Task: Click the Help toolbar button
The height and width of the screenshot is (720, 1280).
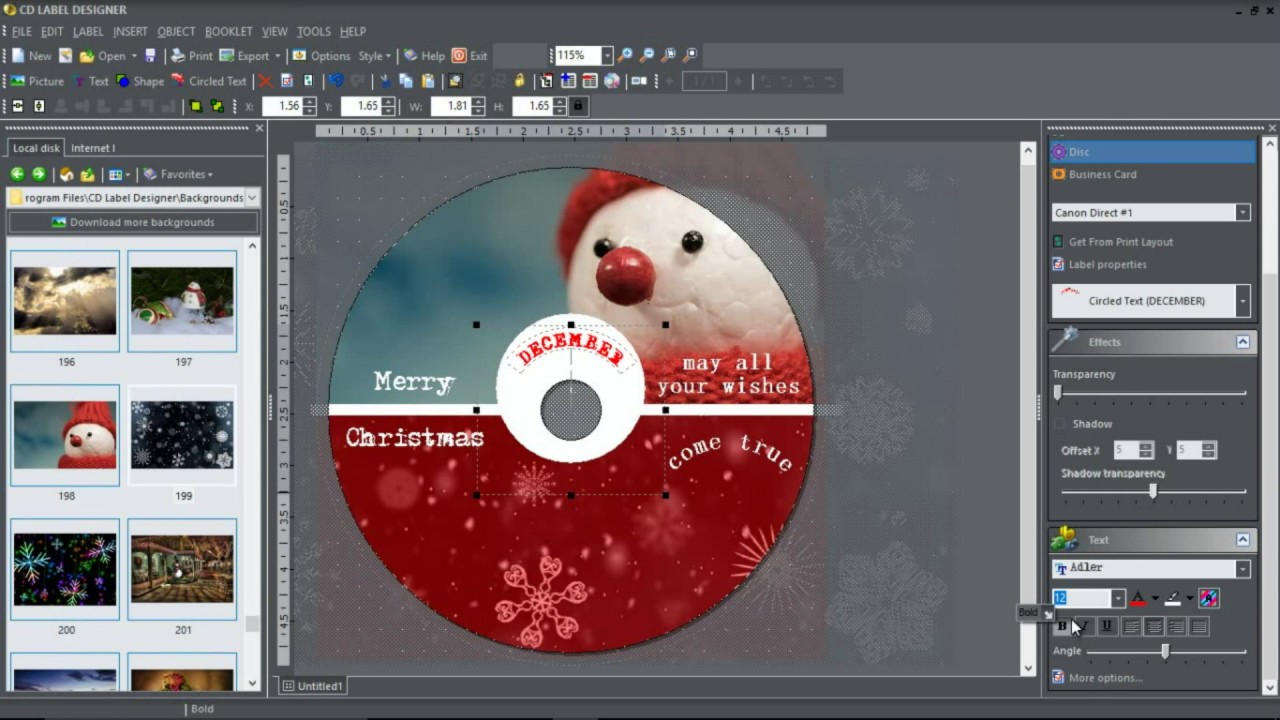Action: 424,56
